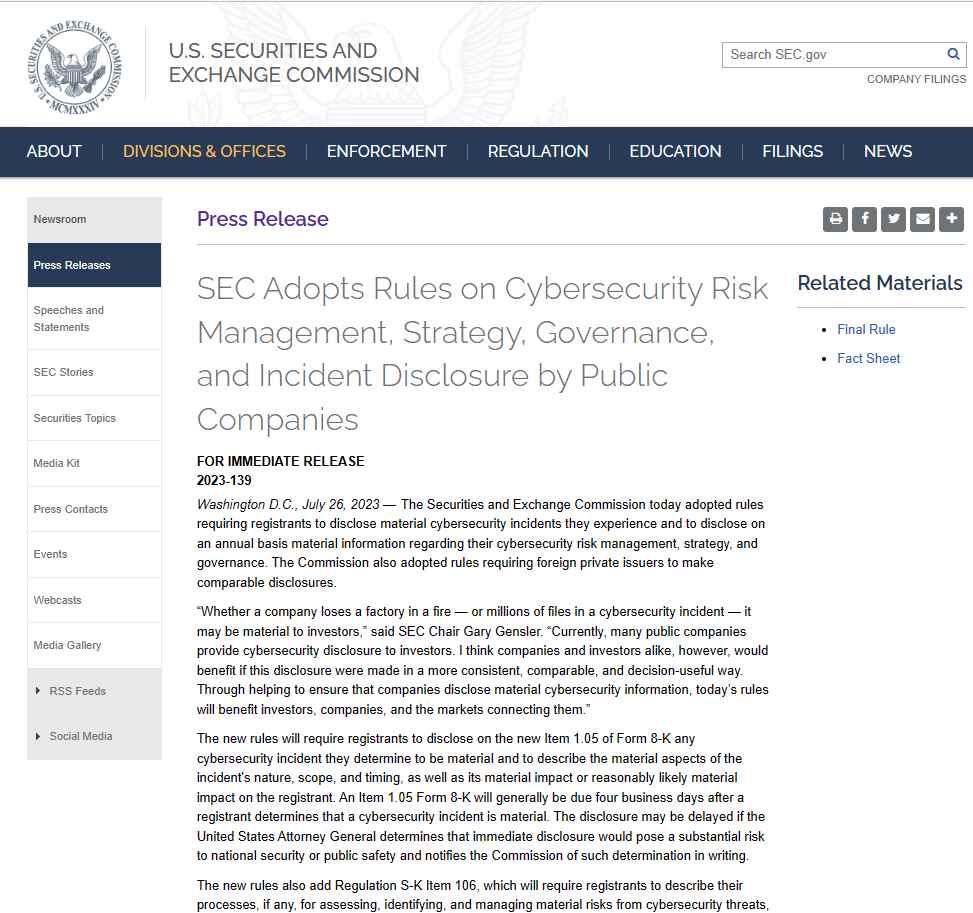Expand the RSS Feeds section

(x=78, y=691)
